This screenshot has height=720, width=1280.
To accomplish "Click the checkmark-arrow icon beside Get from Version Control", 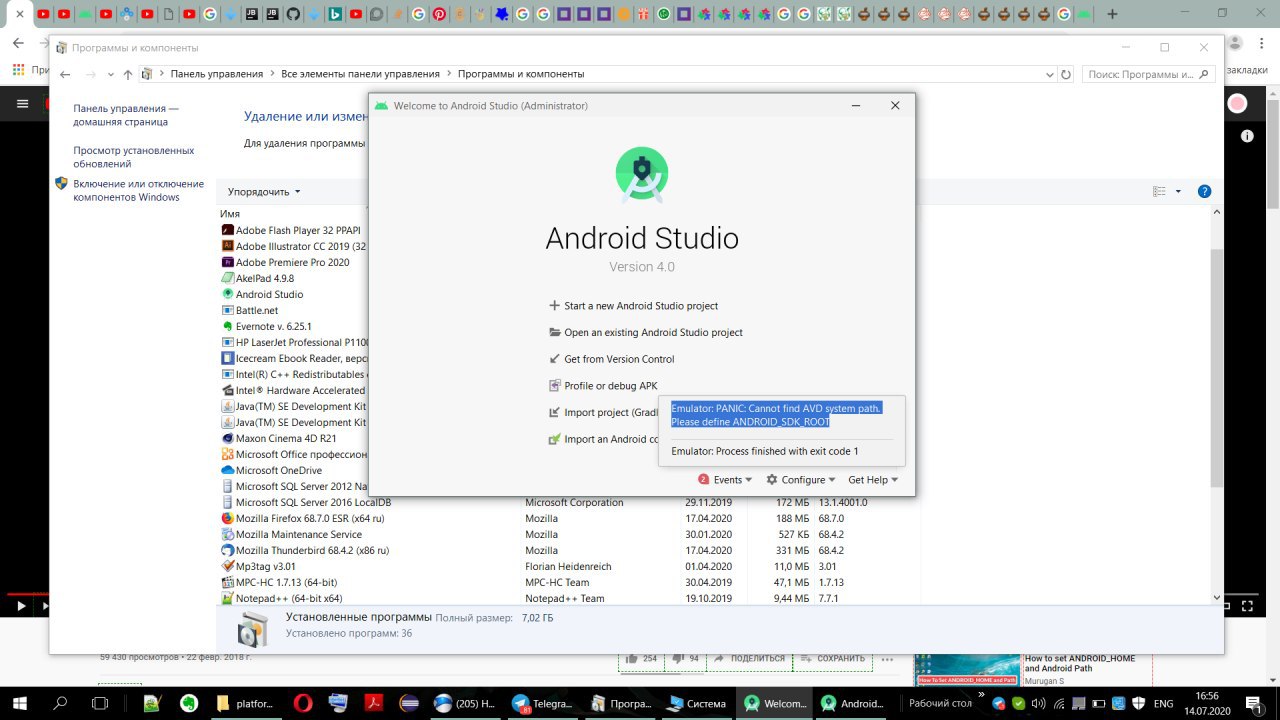I will [x=555, y=359].
